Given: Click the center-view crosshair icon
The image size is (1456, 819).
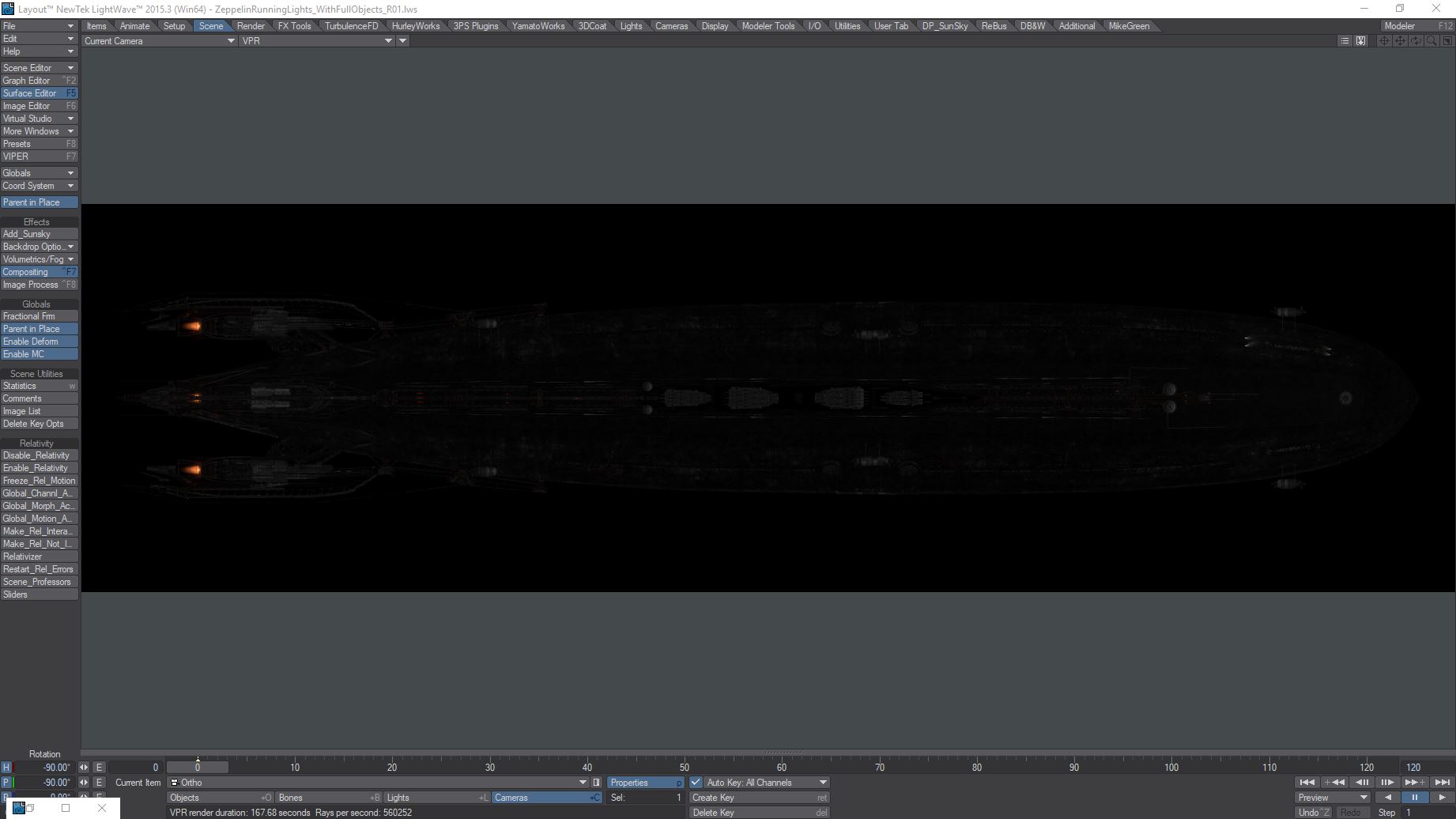Looking at the screenshot, I should [1384, 41].
